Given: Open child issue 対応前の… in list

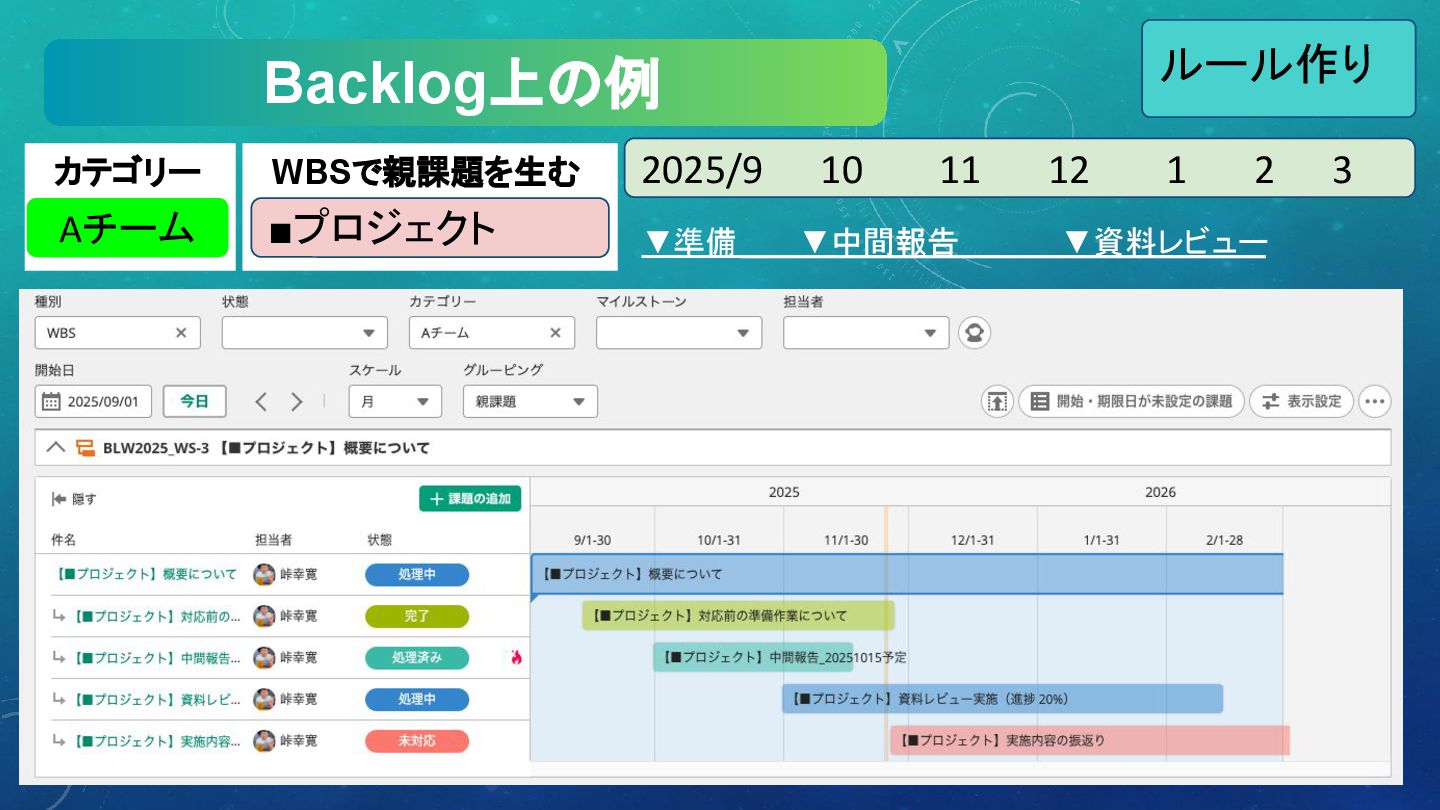Looking at the screenshot, I should point(156,616).
